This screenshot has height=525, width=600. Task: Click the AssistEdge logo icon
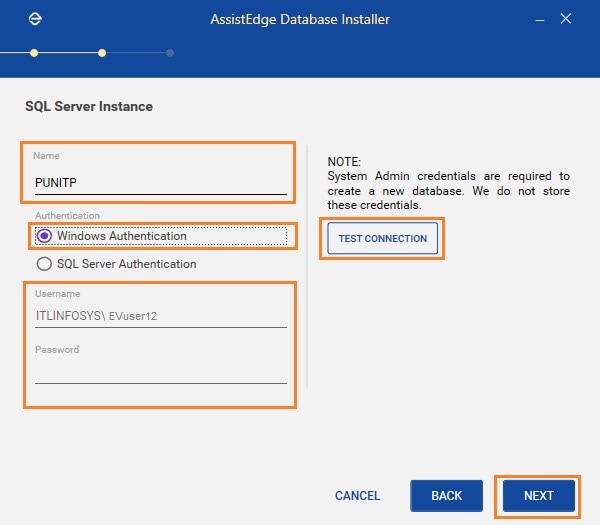coord(35,19)
